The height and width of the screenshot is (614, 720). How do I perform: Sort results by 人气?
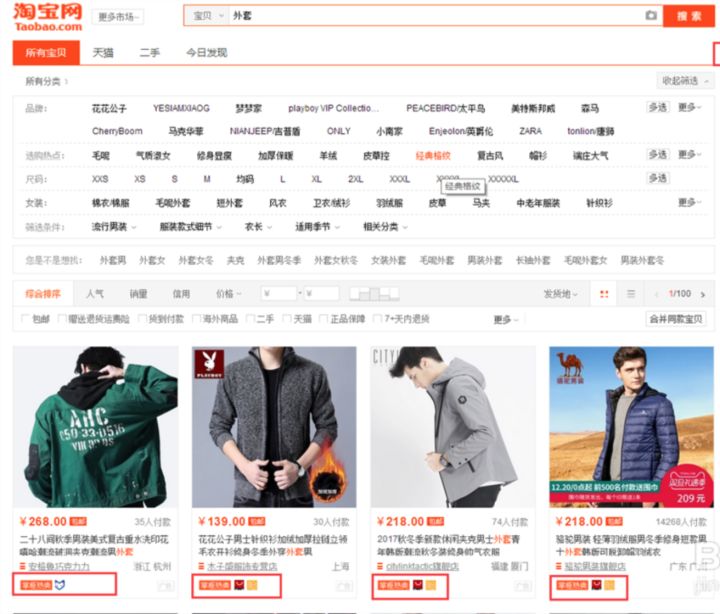95,294
